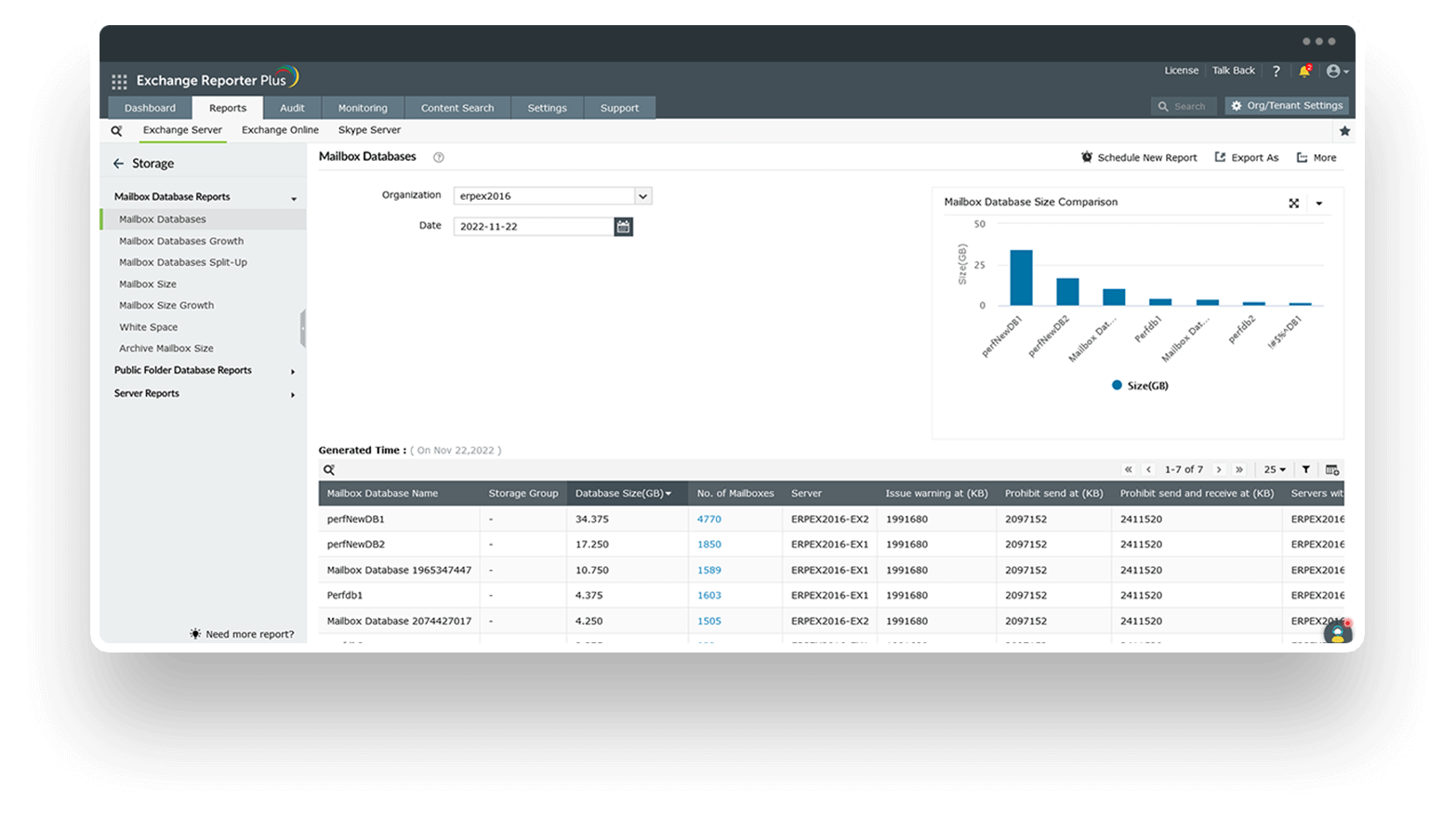1456x818 pixels.
Task: Open Mailbox Size report
Action: pyautogui.click(x=148, y=284)
